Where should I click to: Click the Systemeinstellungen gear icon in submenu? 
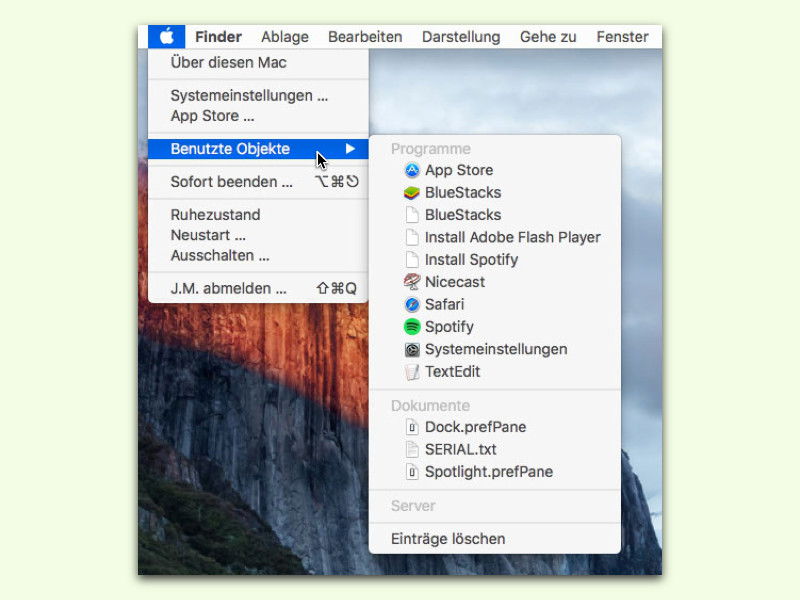click(412, 349)
